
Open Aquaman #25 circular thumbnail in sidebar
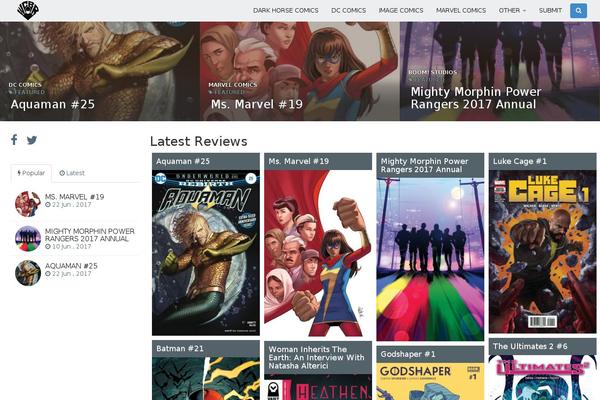click(x=28, y=273)
